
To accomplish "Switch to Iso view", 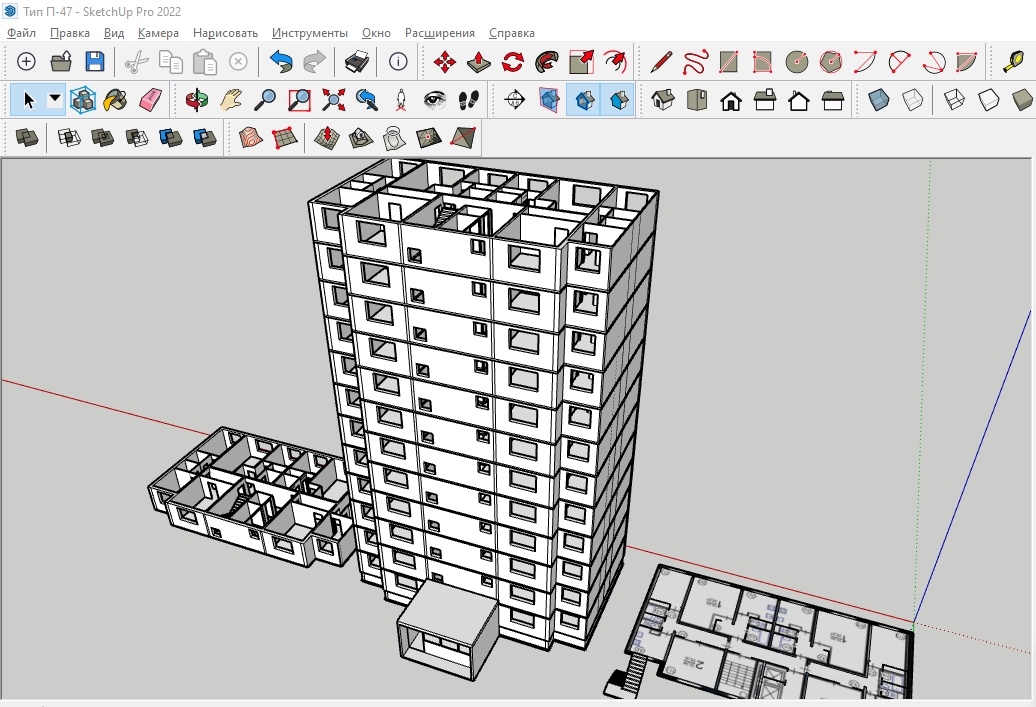I will click(663, 100).
